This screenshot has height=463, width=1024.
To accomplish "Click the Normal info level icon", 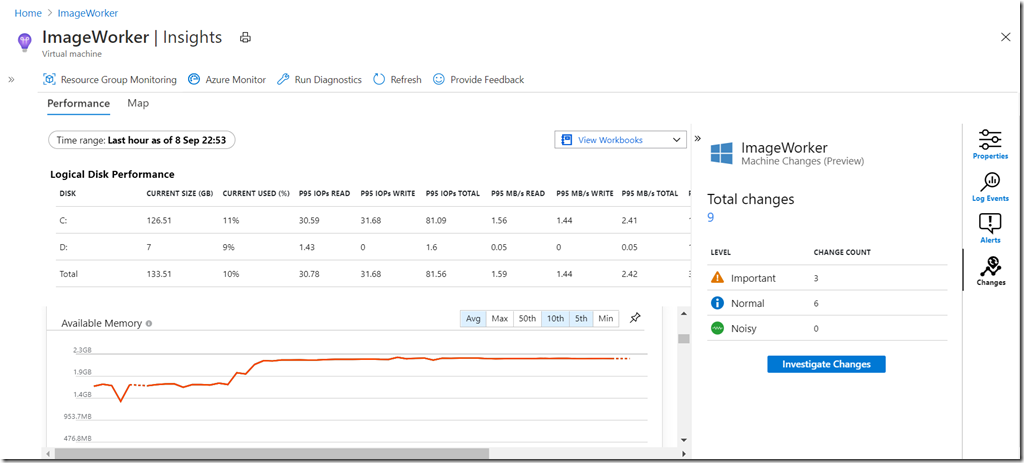I will (x=717, y=303).
